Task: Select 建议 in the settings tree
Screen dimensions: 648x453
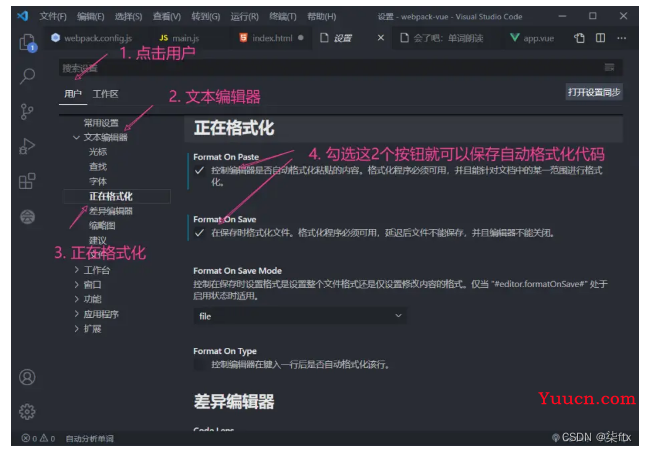Action: 98,240
